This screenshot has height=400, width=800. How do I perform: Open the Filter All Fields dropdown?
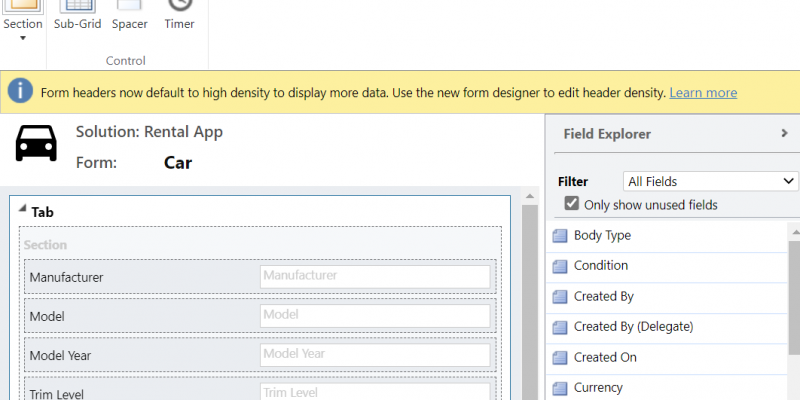[710, 181]
